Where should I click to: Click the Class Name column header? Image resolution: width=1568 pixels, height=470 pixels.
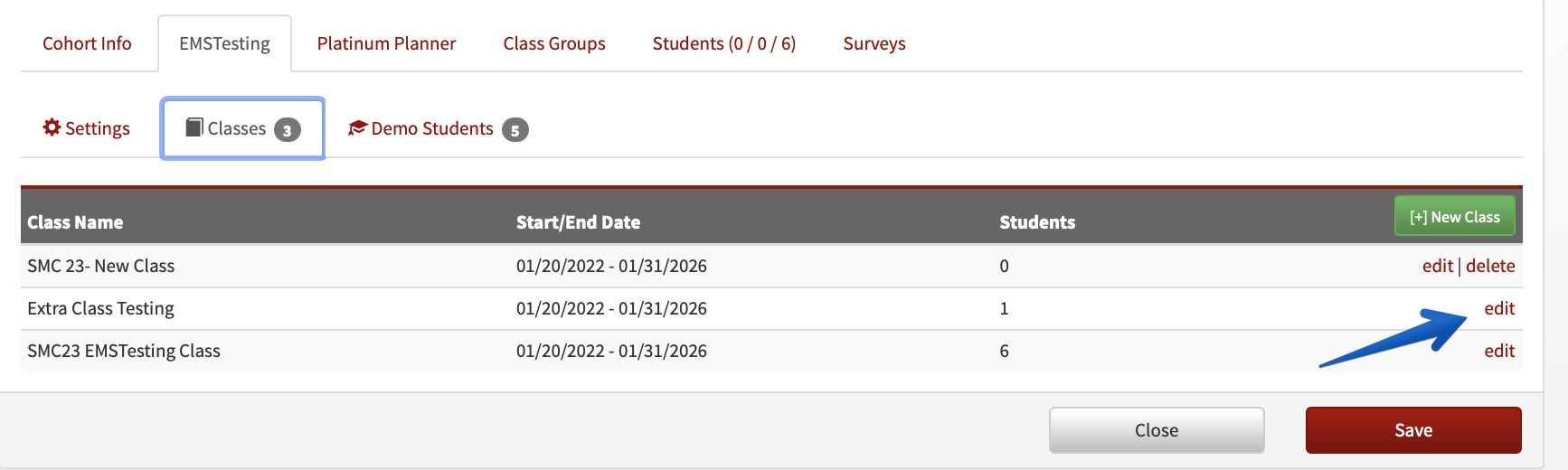coord(75,222)
